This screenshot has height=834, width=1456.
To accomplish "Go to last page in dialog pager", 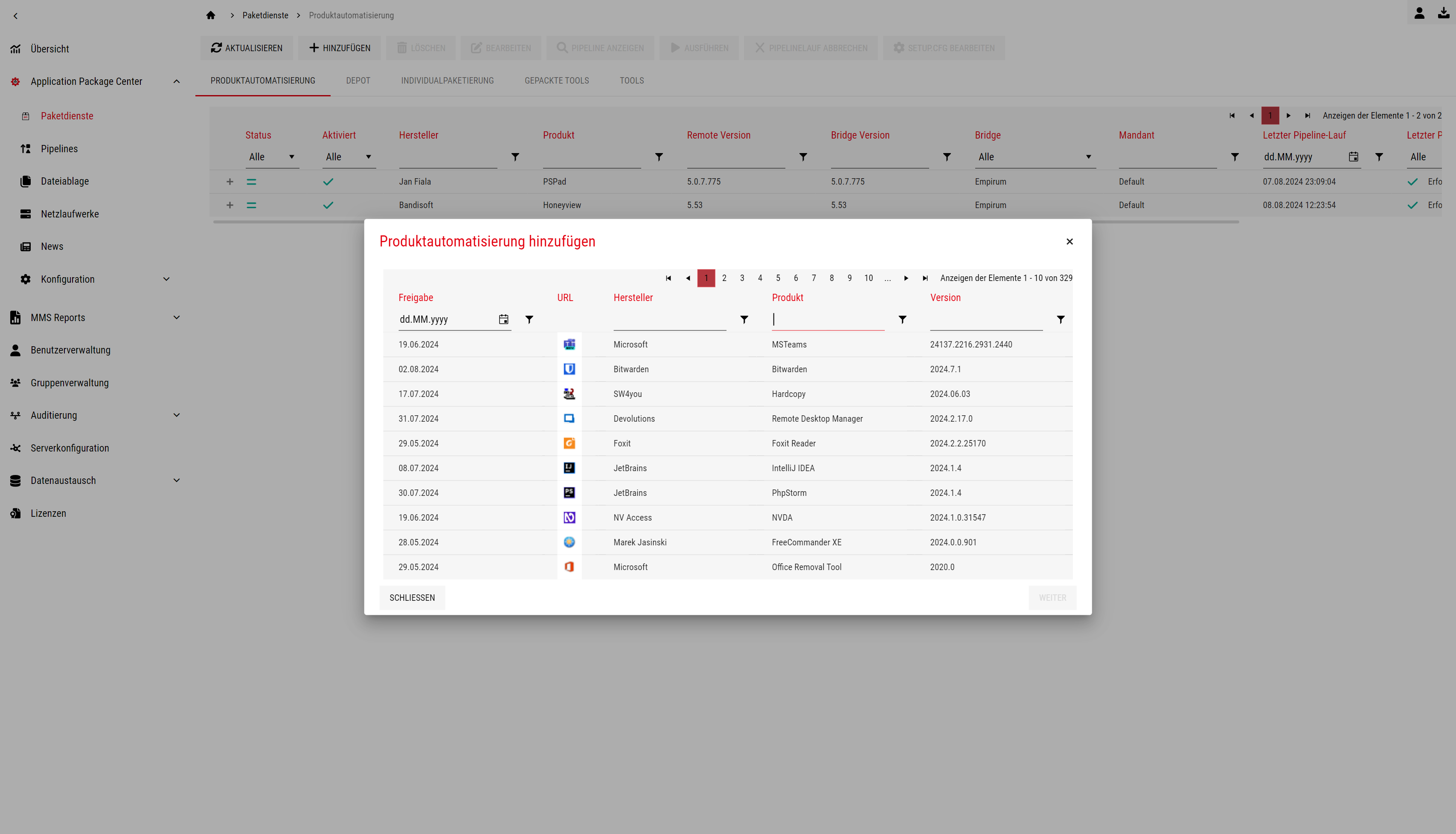I will point(925,278).
